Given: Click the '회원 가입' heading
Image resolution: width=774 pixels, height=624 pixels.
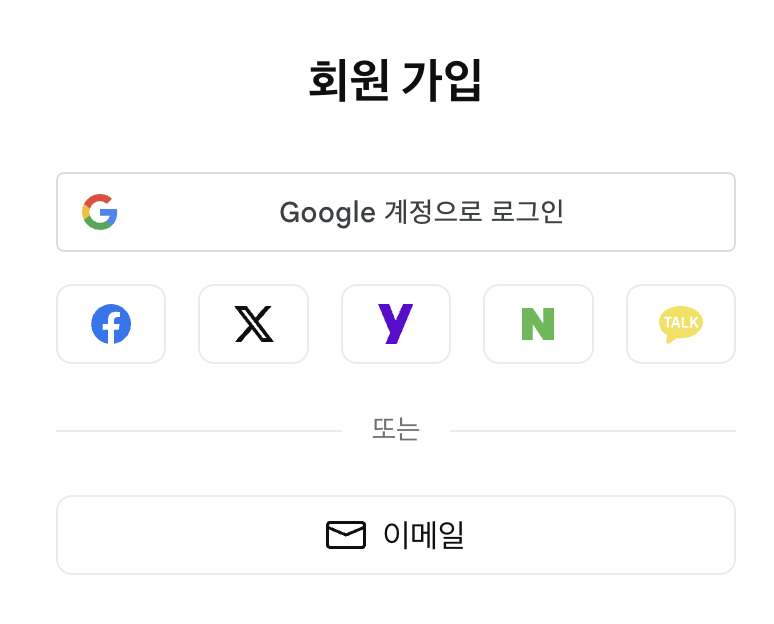Looking at the screenshot, I should click(x=395, y=82).
